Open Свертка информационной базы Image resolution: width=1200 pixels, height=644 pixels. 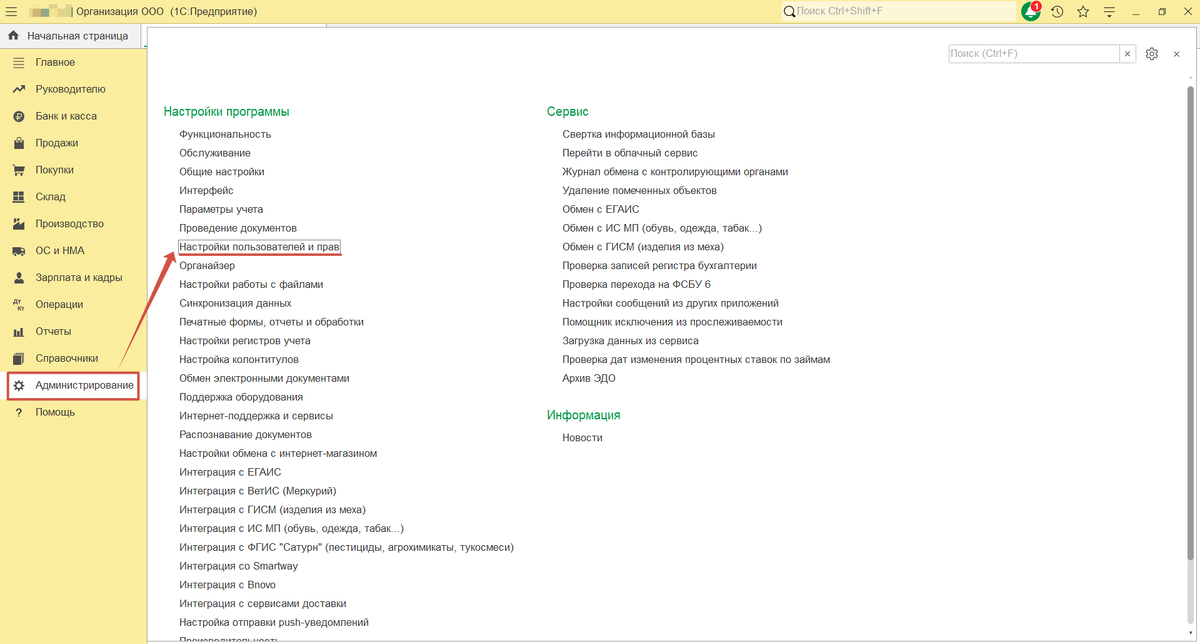coord(638,134)
